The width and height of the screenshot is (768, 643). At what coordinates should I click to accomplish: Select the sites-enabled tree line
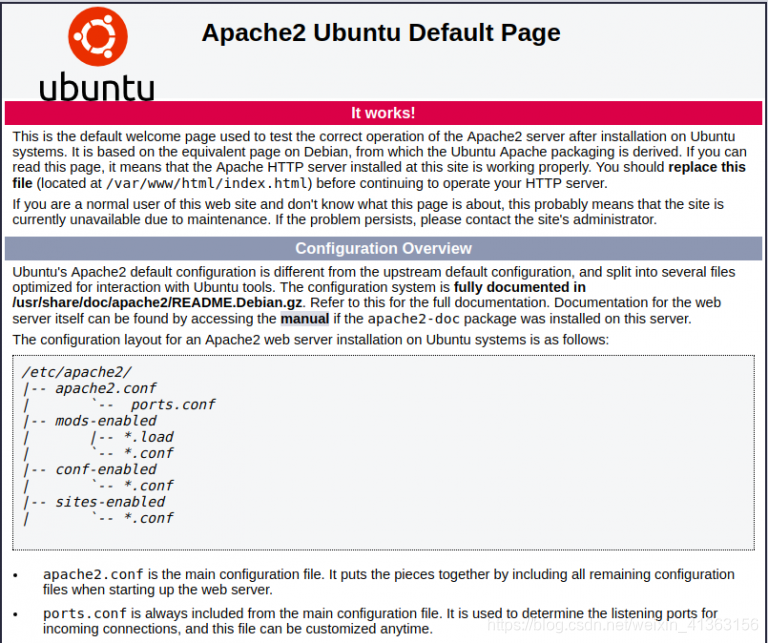pyautogui.click(x=94, y=502)
